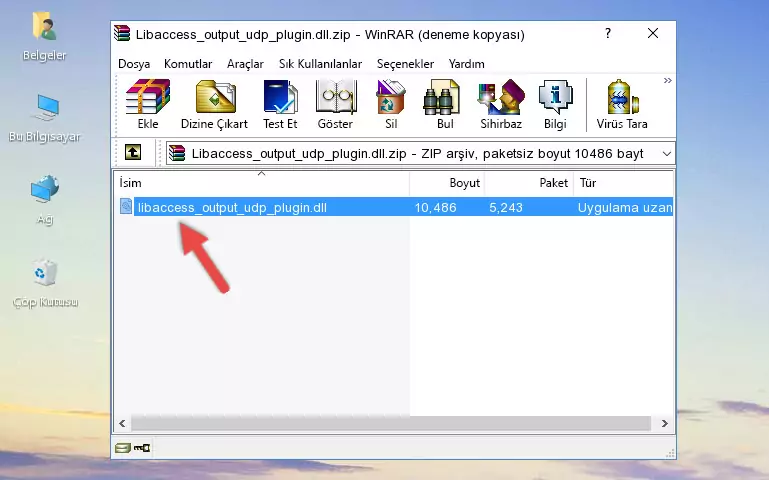Click the horizontal scrollbar track
Viewport: 769px width, 480px height.
391,423
